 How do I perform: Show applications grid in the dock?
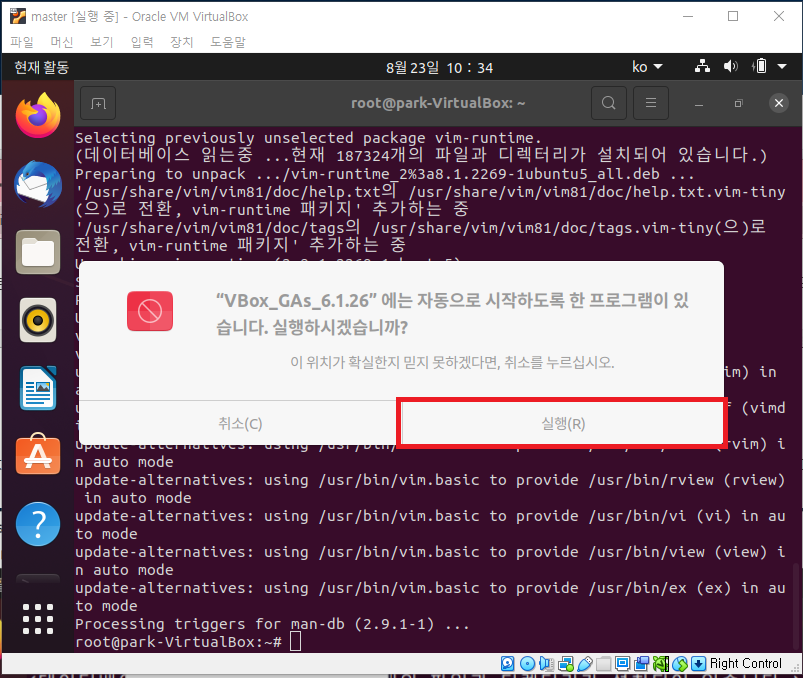[x=38, y=619]
